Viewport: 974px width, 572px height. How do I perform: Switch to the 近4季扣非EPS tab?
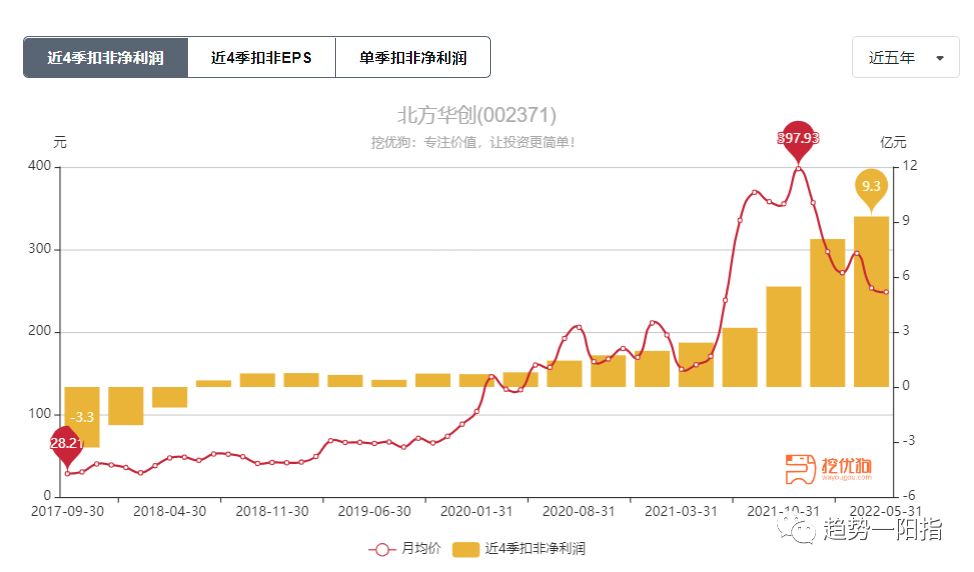click(x=262, y=57)
